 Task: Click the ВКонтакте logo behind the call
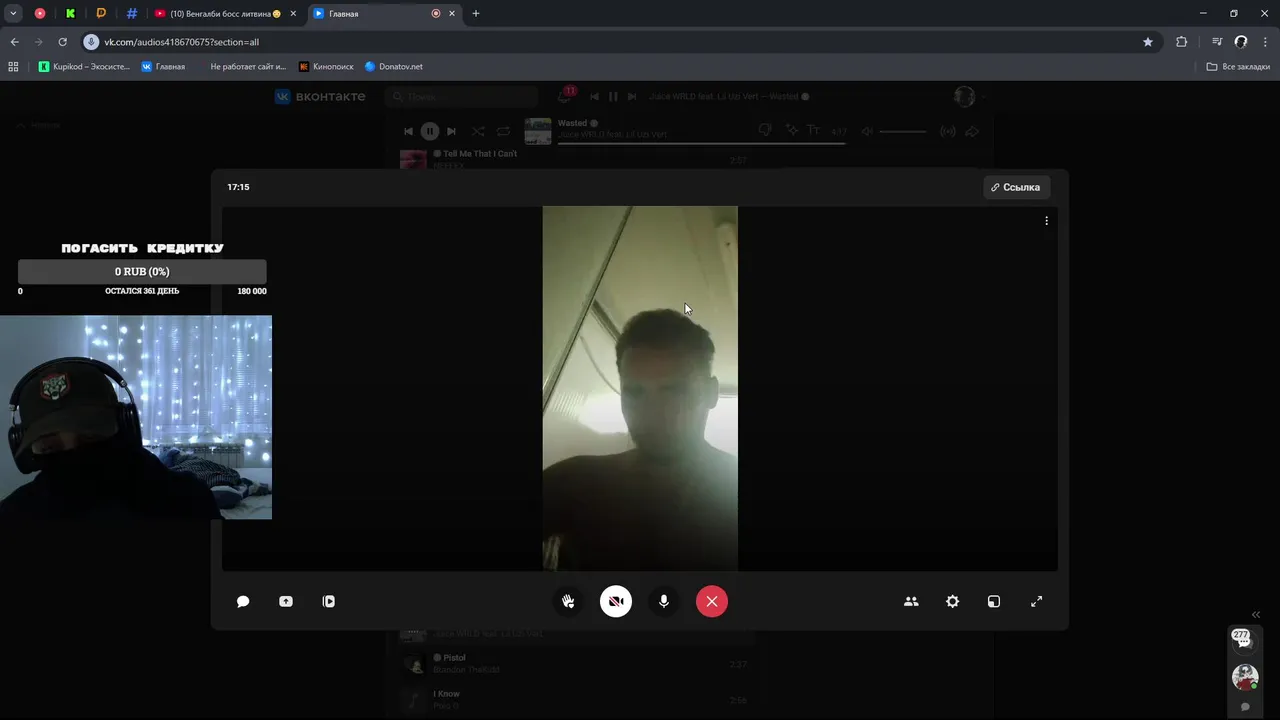point(320,96)
